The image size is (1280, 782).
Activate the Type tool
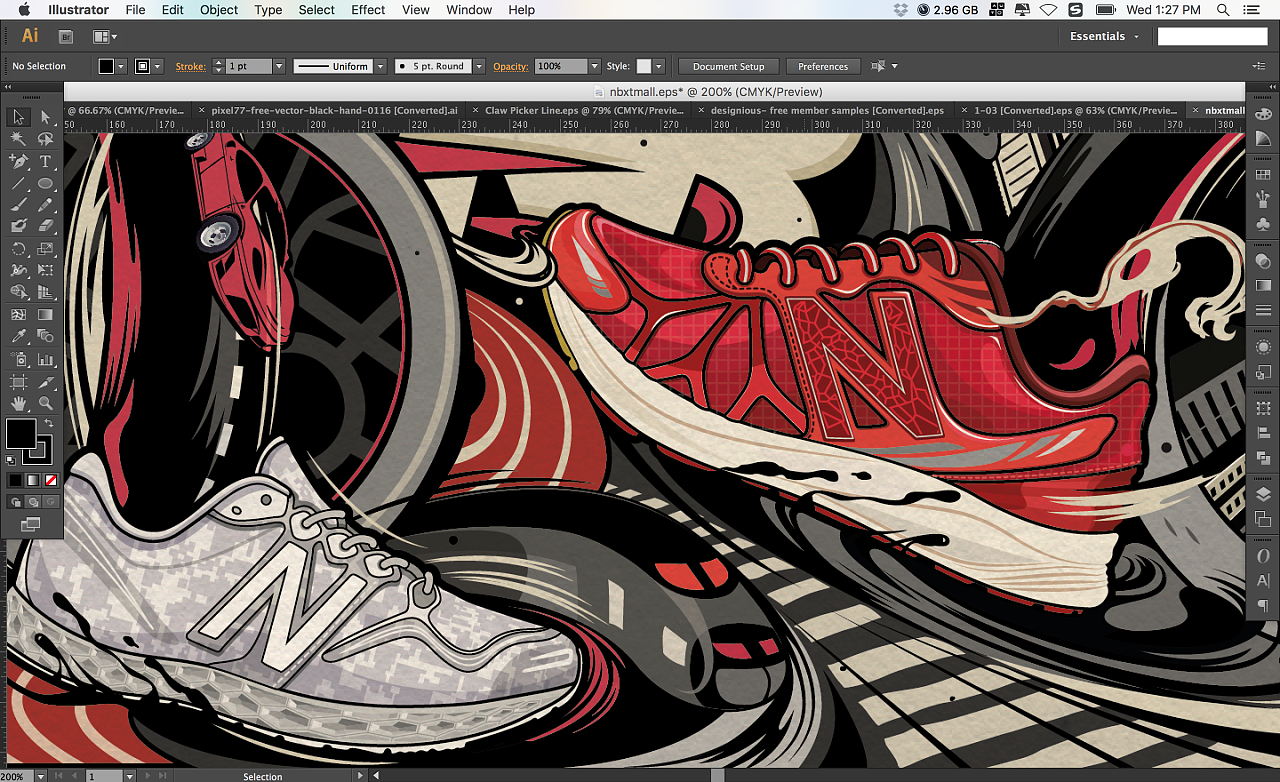(x=46, y=161)
